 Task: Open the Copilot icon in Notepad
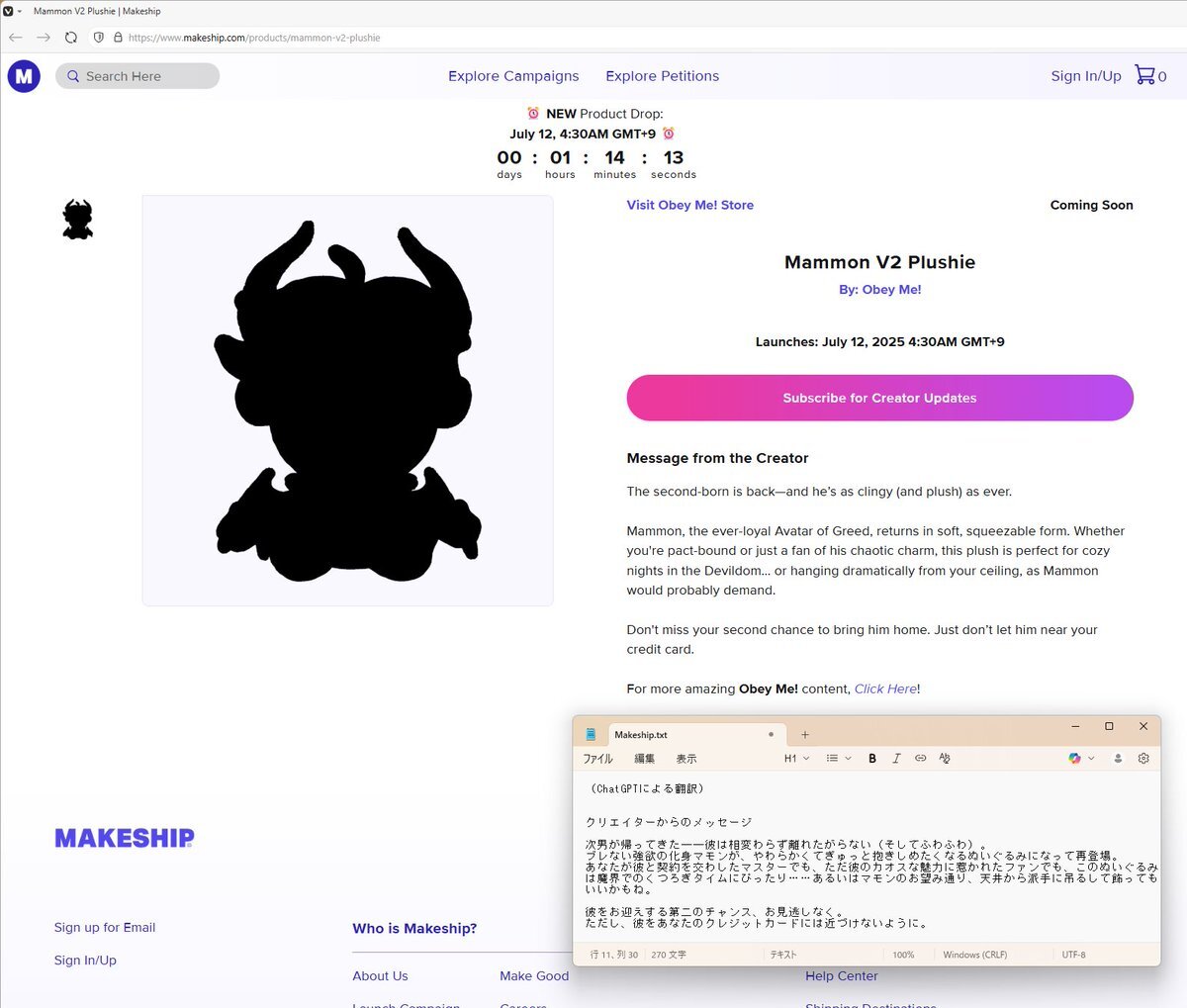(1075, 759)
